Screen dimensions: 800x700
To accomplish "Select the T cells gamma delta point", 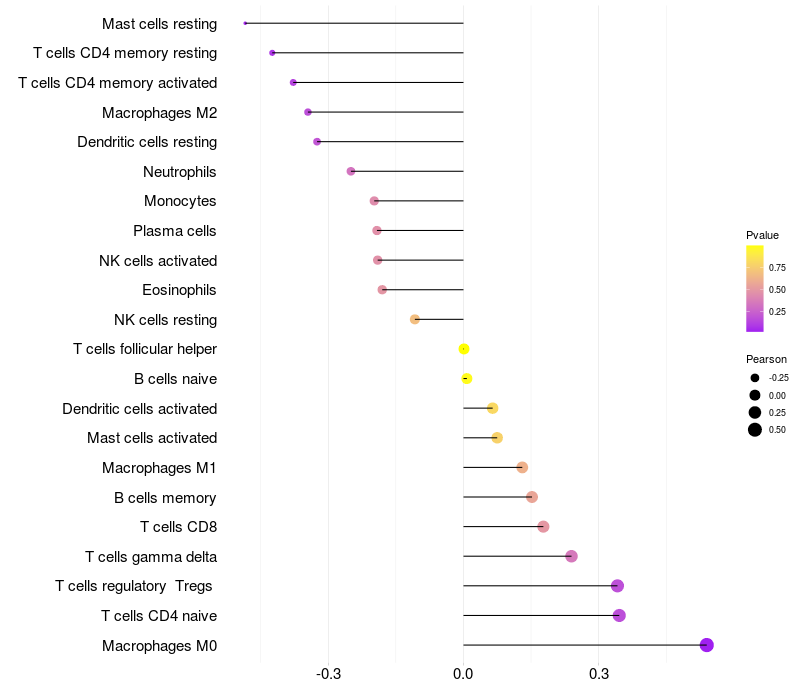I will coord(571,556).
